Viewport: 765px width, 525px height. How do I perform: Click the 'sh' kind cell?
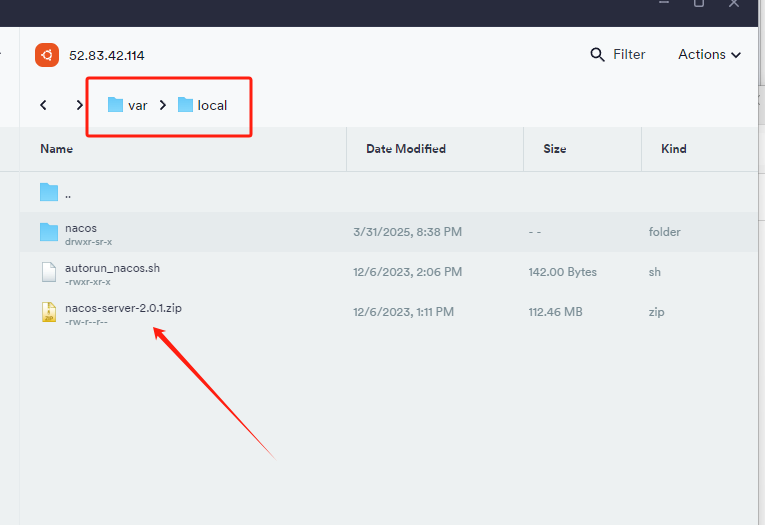pyautogui.click(x=655, y=272)
